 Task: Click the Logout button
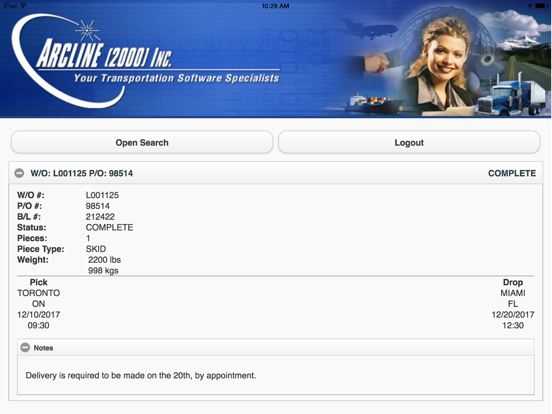click(x=409, y=143)
